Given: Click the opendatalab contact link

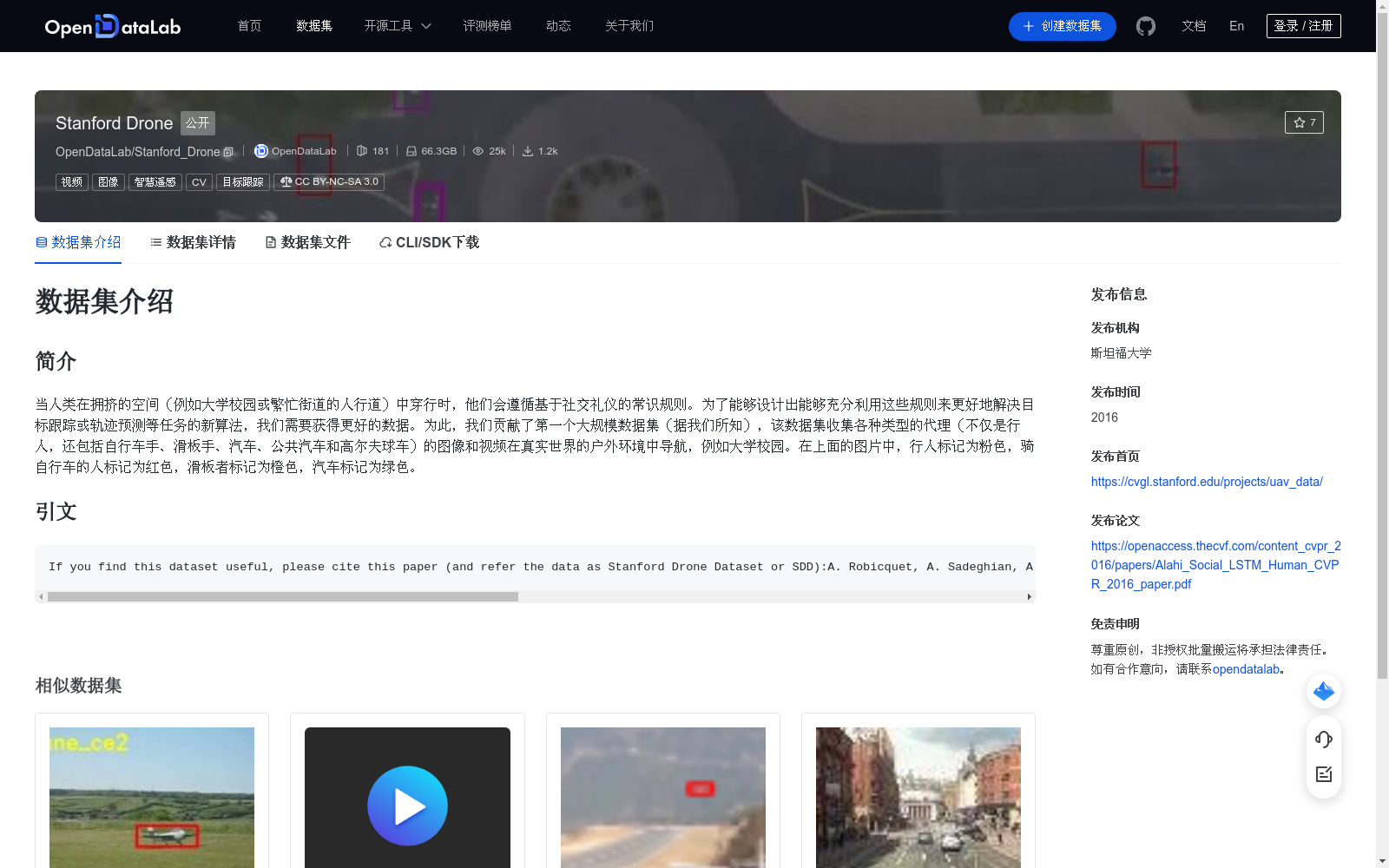Looking at the screenshot, I should pos(1246,669).
